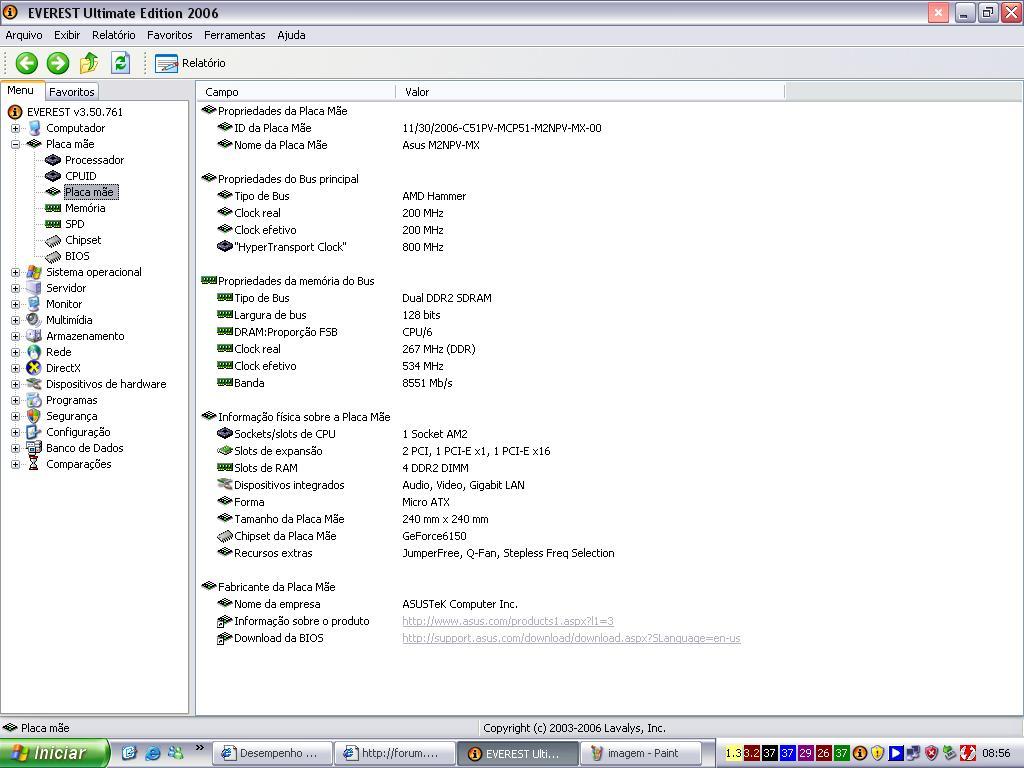
Task: Click the Armazenamento icon in tree
Action: tap(34, 336)
